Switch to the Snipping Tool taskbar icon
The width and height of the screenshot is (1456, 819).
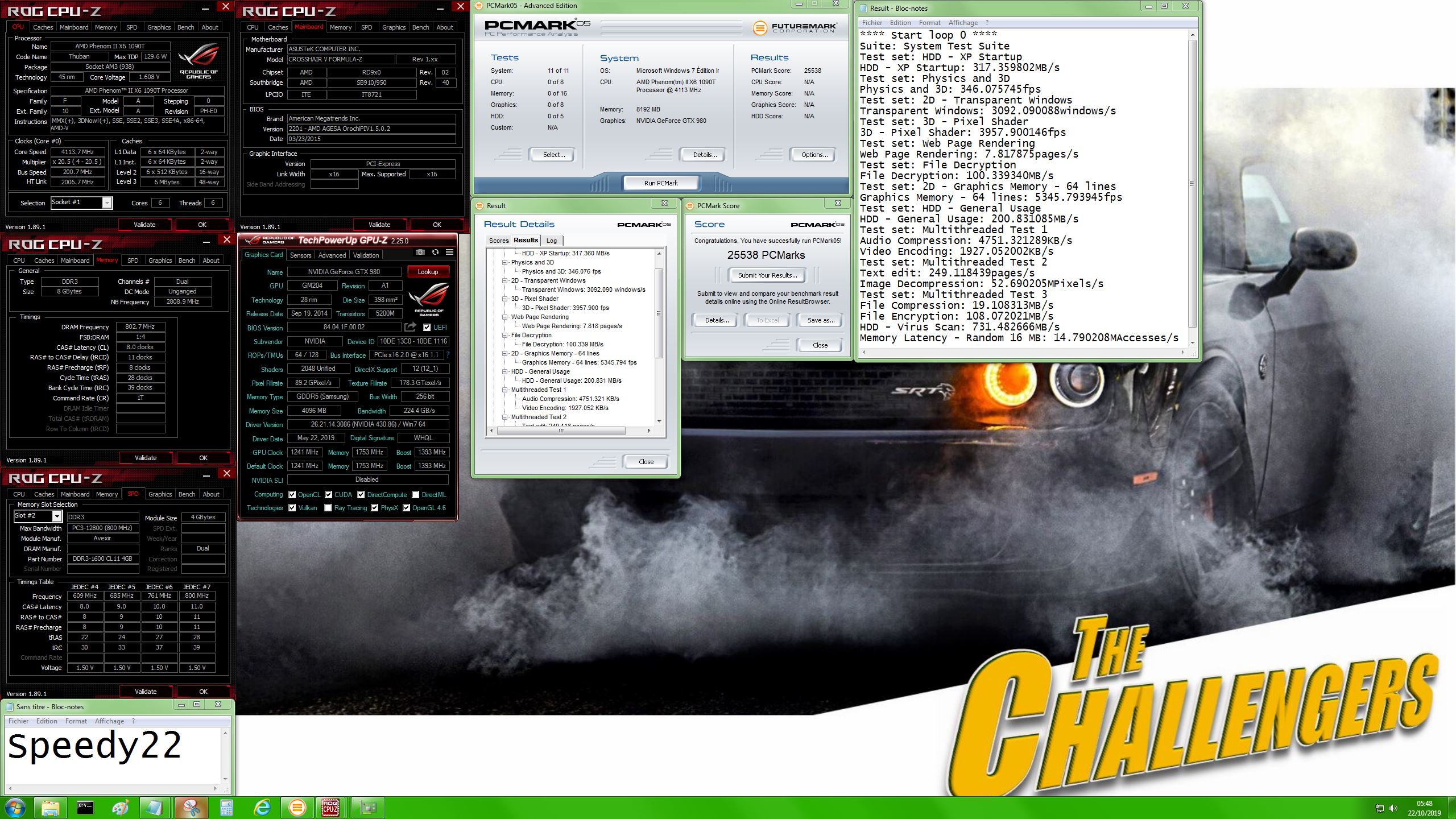(x=191, y=808)
